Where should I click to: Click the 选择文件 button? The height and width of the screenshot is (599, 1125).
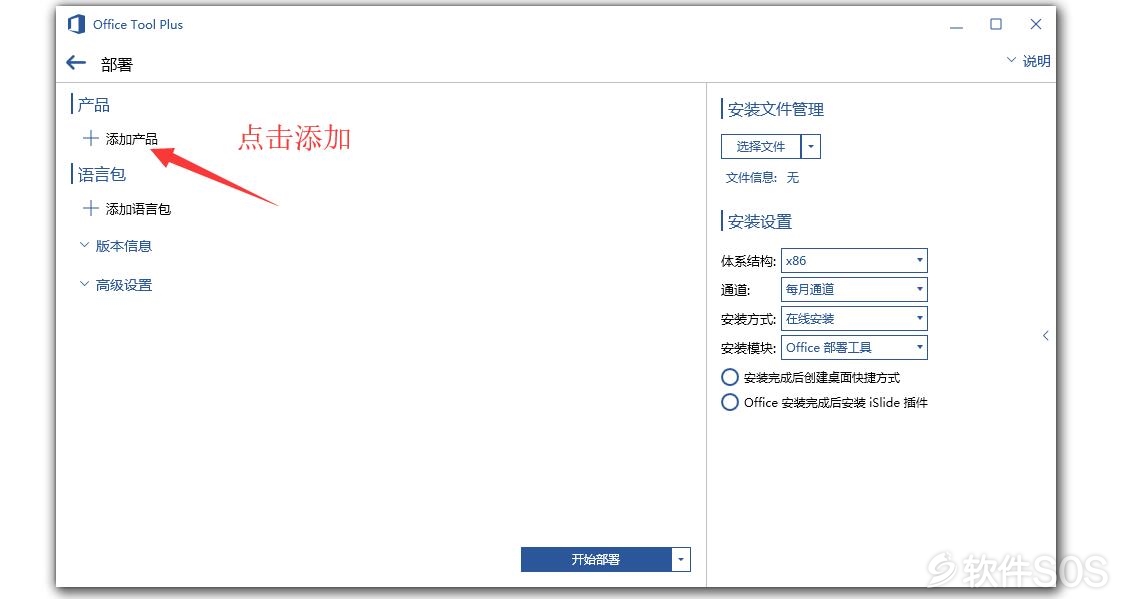click(x=761, y=146)
